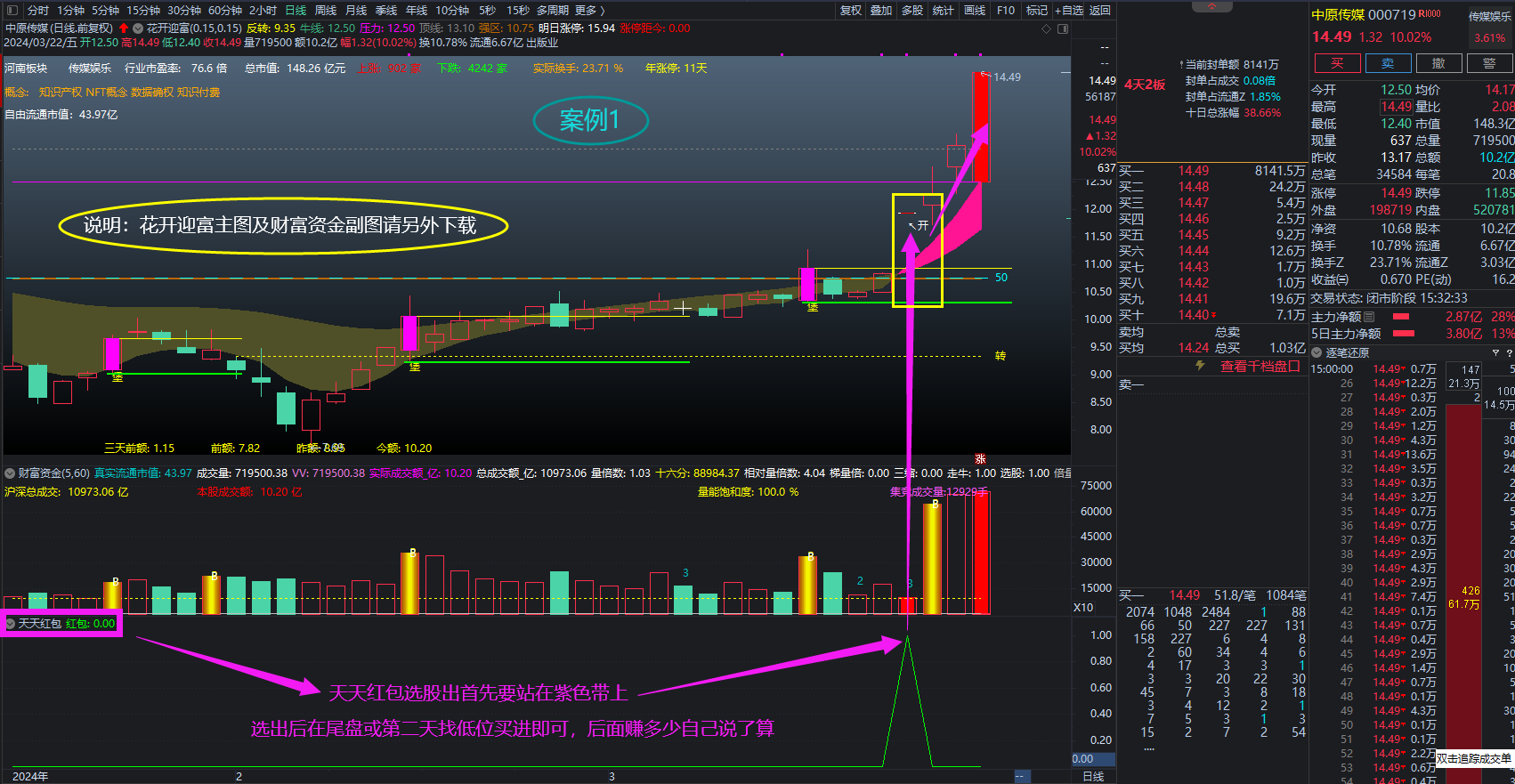1515x784 pixels.
Task: Click the 跌停 price 11.85 value
Action: pos(1500,193)
